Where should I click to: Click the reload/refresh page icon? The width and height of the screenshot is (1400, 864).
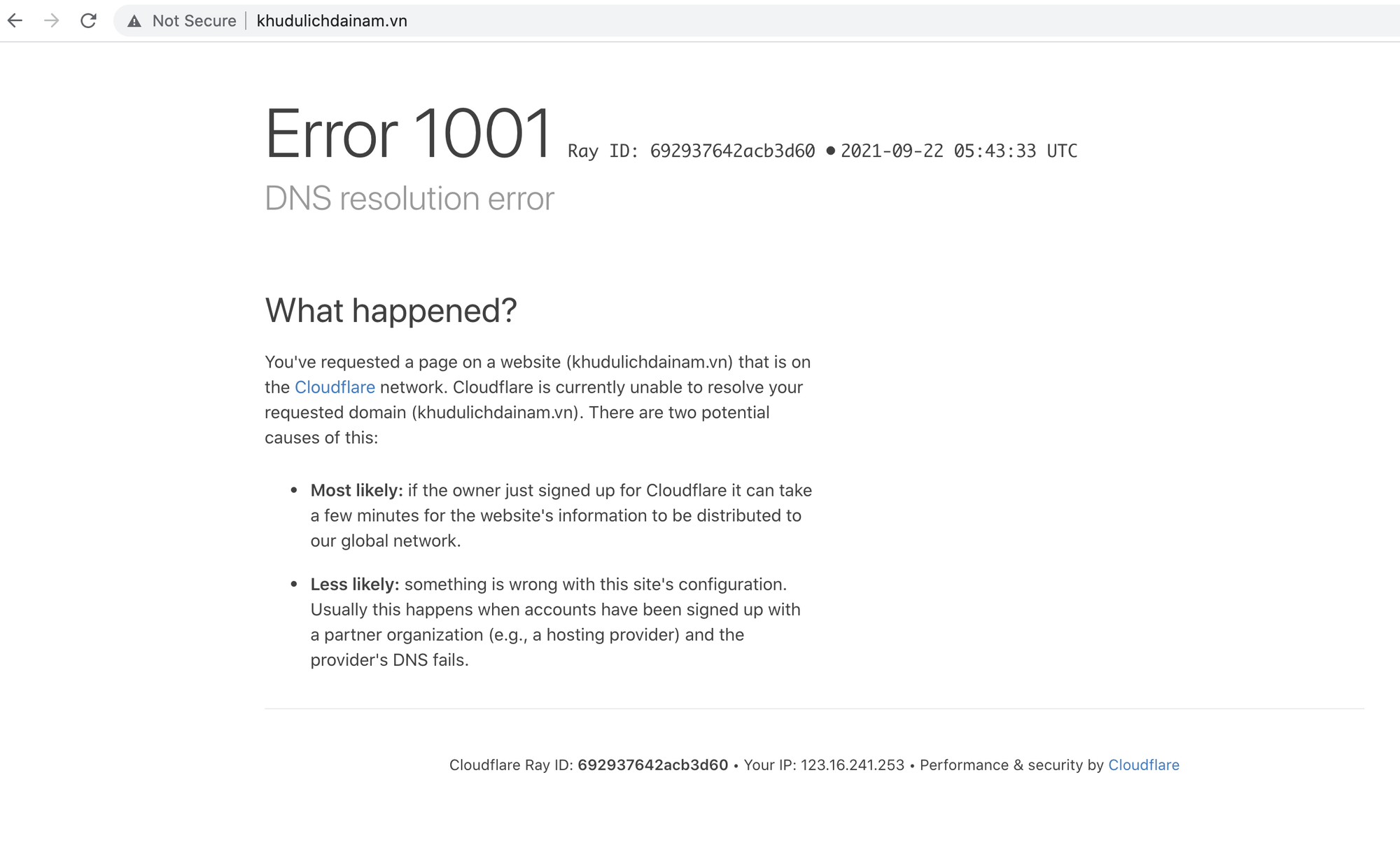pos(88,21)
